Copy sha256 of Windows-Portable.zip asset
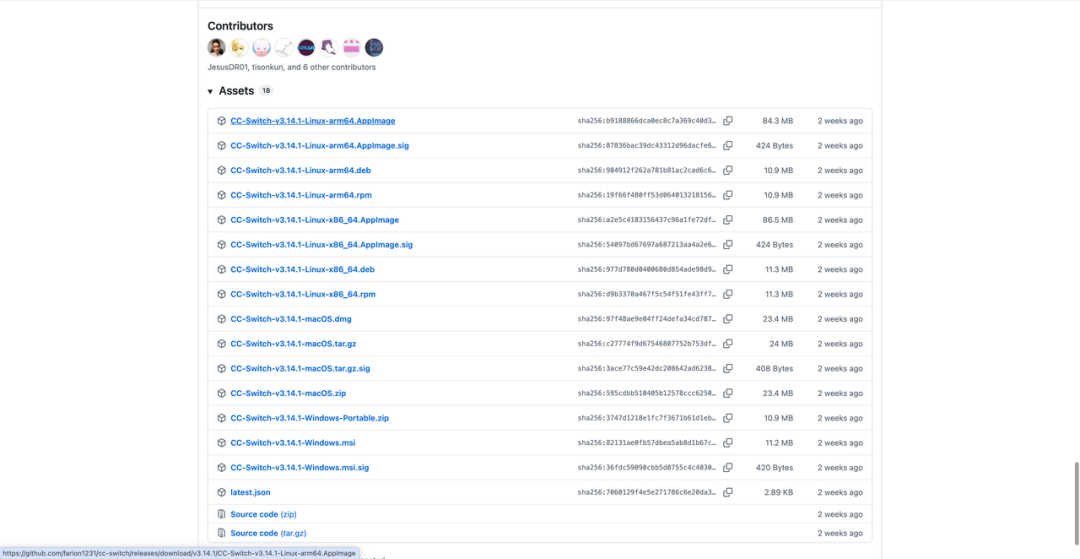Viewport: 1080px width, 559px height. (727, 418)
